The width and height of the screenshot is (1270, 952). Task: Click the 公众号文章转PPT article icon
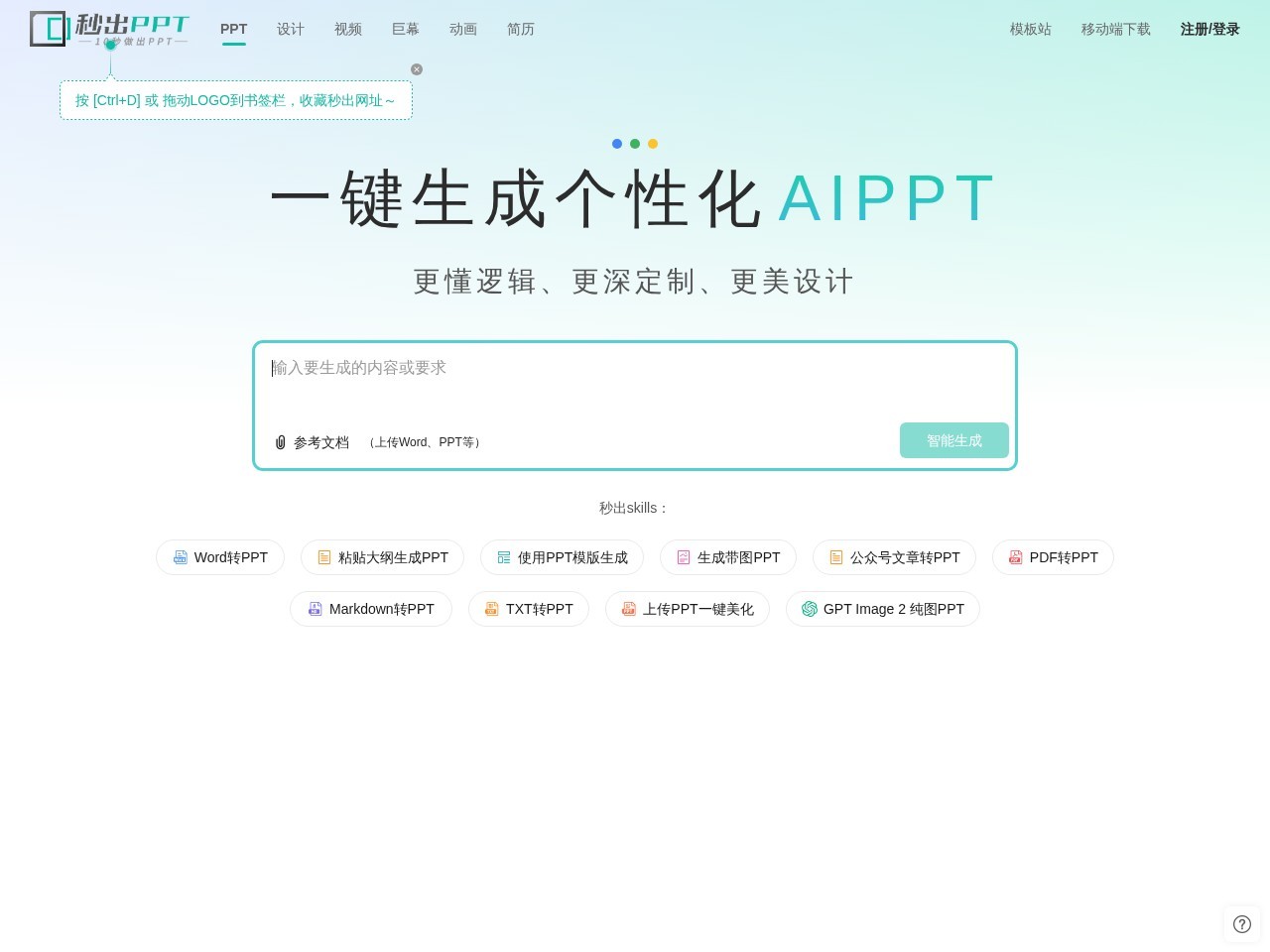(x=836, y=557)
